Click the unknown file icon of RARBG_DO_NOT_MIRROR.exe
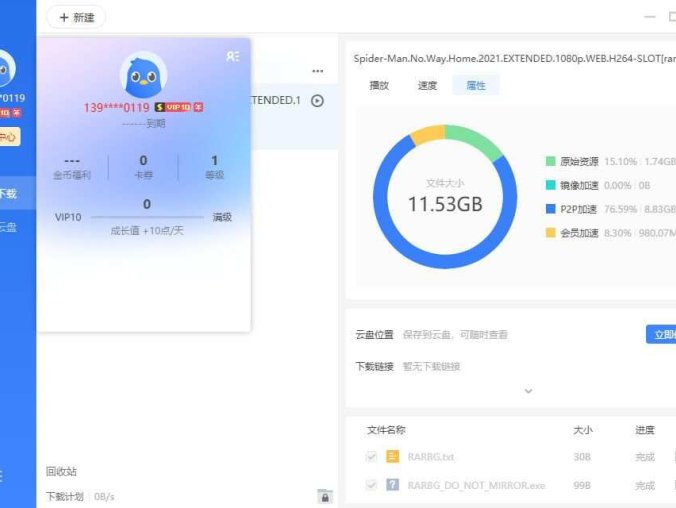 click(392, 485)
